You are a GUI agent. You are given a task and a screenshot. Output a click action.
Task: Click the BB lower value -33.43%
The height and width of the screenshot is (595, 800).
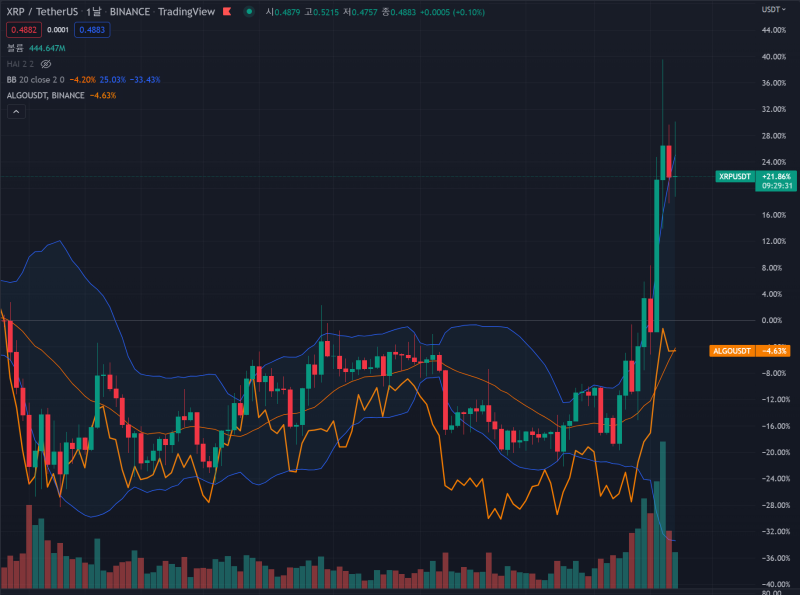tap(145, 80)
